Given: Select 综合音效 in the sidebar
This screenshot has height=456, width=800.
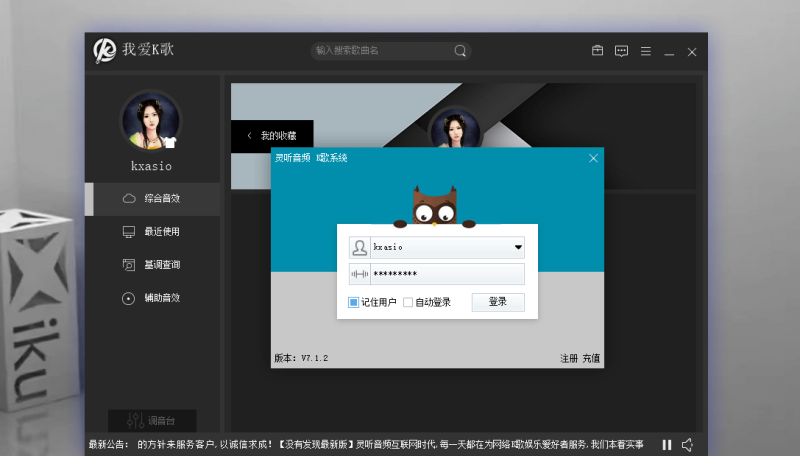Looking at the screenshot, I should (x=153, y=199).
